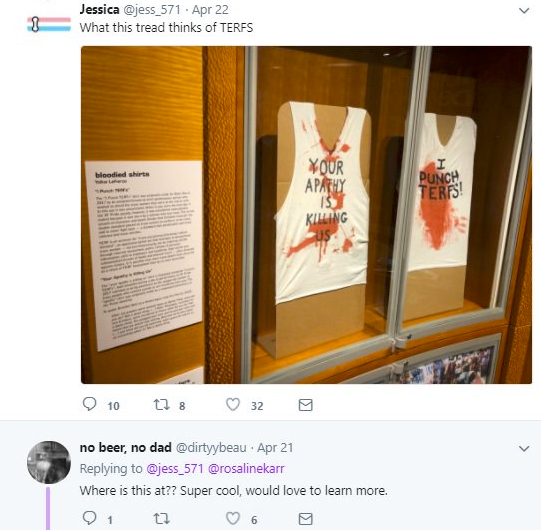This screenshot has height=530, width=541.
Task: Open the 'no beer, no dad' display name
Action: pos(126,448)
